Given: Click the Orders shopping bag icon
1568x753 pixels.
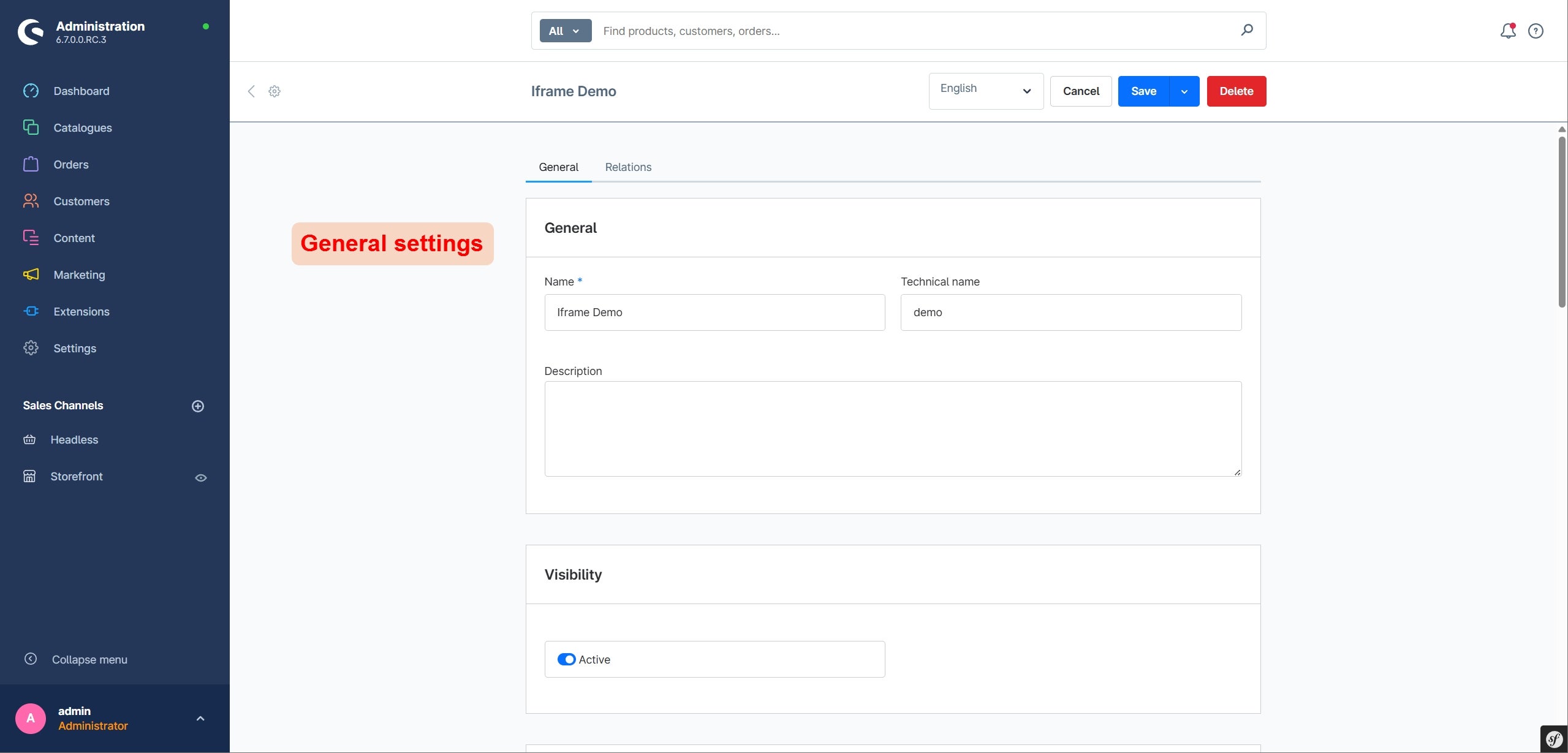Looking at the screenshot, I should click(x=31, y=164).
